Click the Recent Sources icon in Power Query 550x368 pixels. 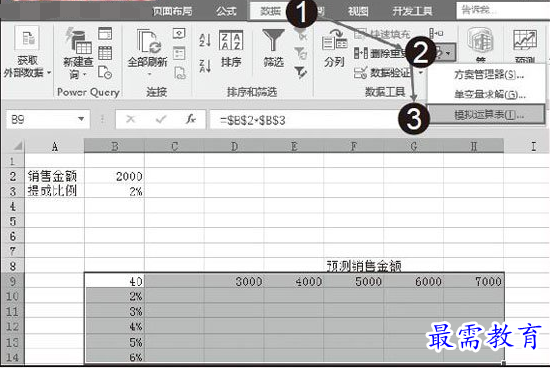coord(105,72)
